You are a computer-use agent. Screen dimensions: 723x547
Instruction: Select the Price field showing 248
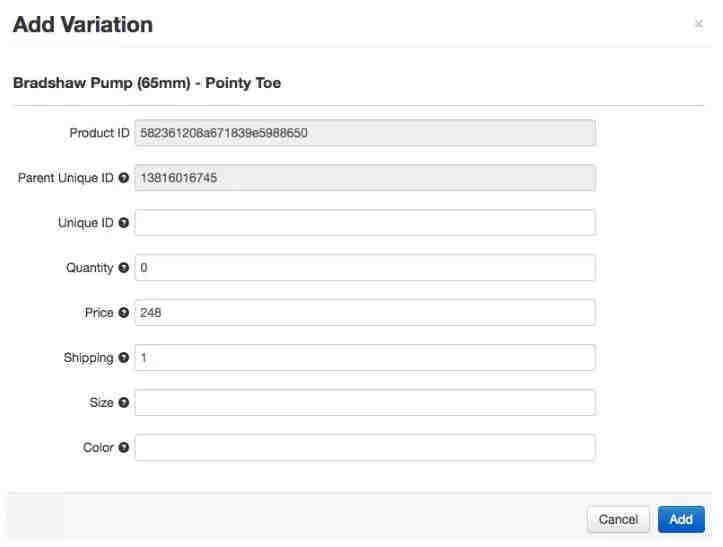(365, 313)
